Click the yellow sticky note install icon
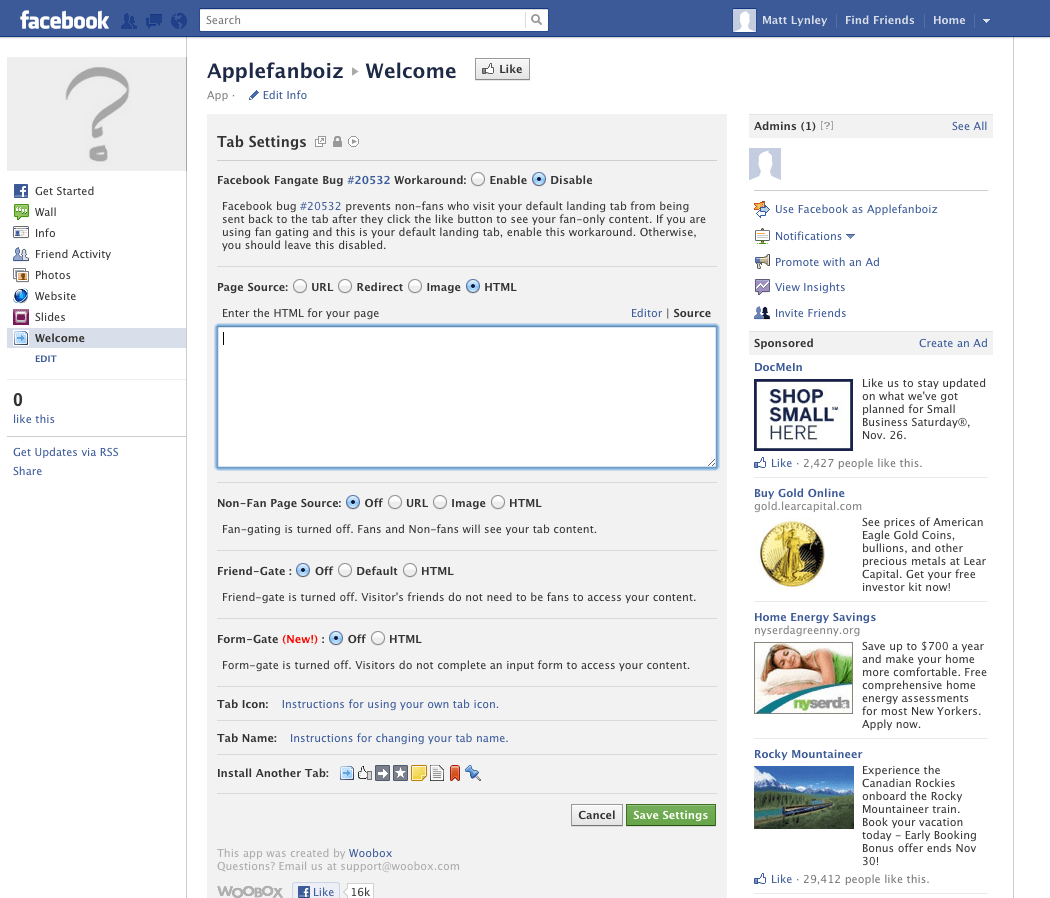The image size is (1050, 898). point(418,772)
